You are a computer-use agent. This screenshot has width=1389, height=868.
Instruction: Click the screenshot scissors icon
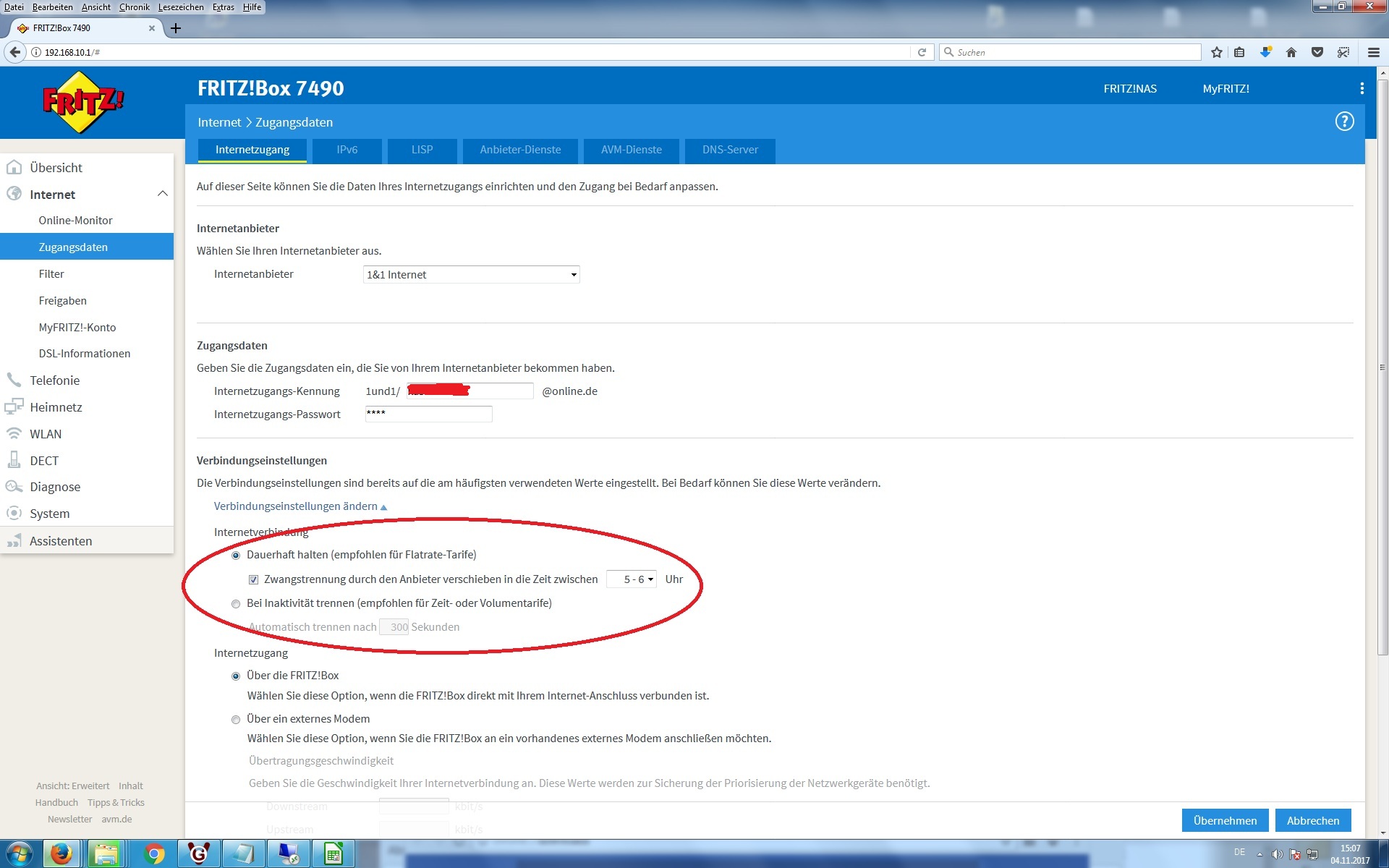coord(1343,52)
